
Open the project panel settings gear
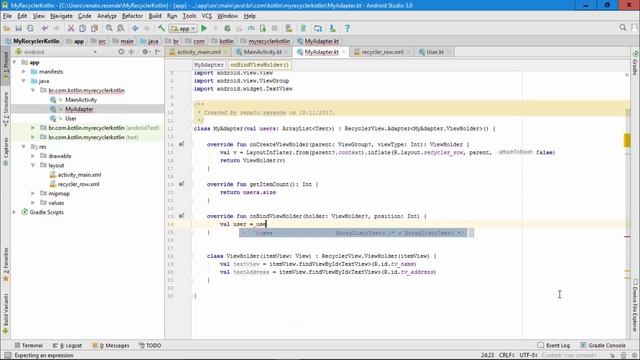pyautogui.click(x=145, y=52)
